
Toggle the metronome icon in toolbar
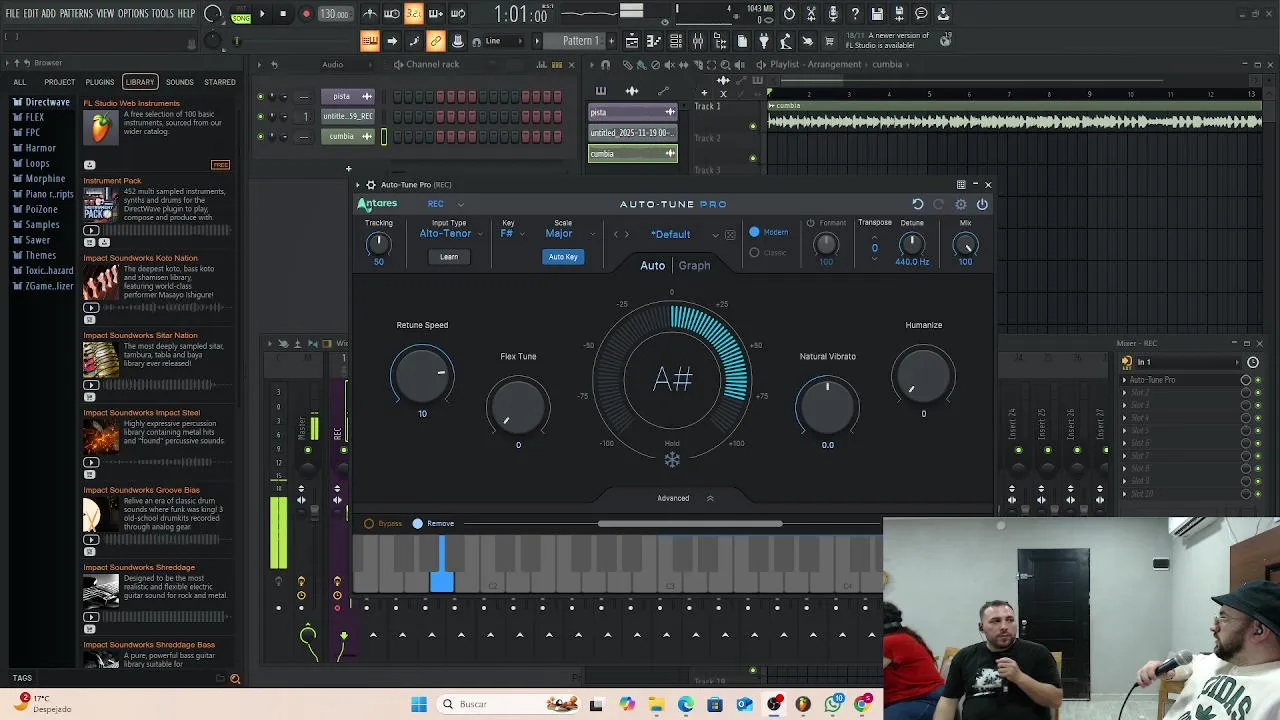tap(370, 14)
